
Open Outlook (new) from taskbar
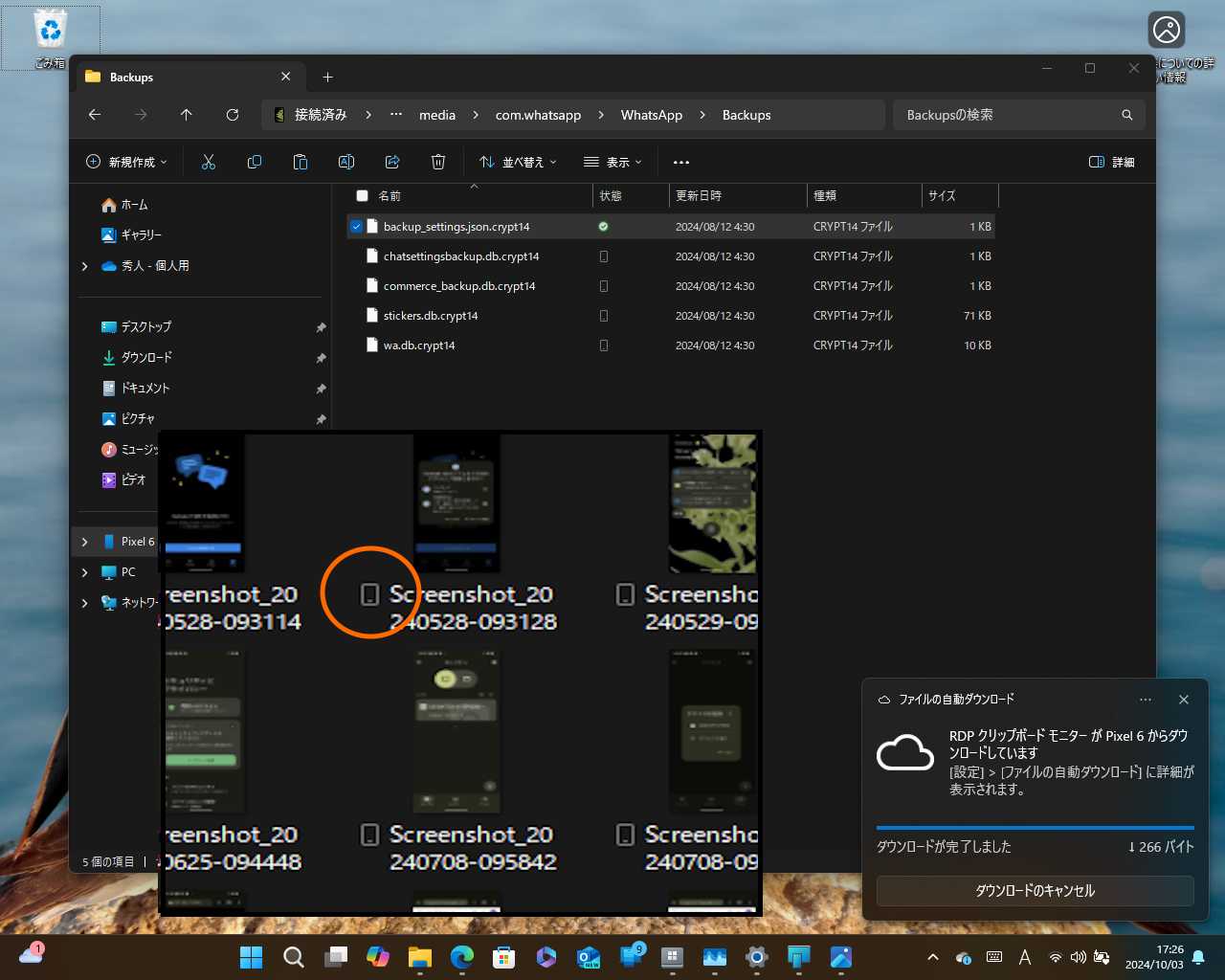coord(589,957)
